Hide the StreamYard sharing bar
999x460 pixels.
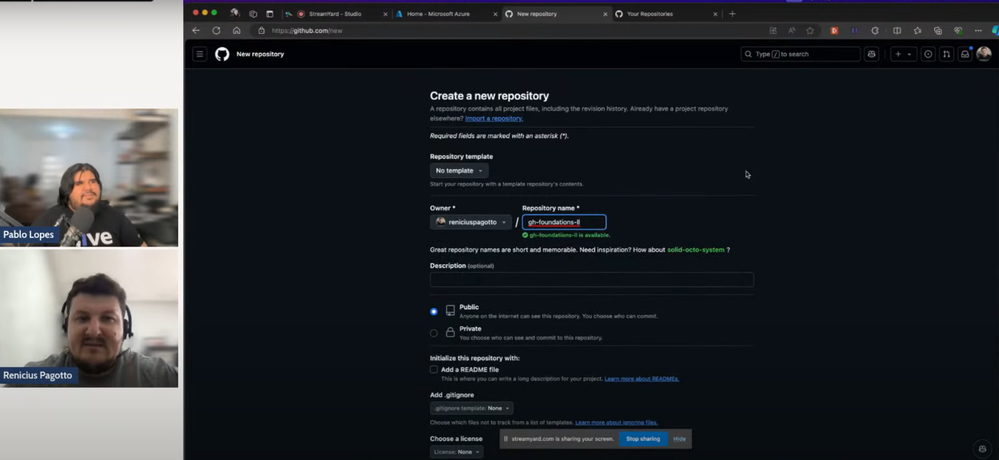coord(679,439)
